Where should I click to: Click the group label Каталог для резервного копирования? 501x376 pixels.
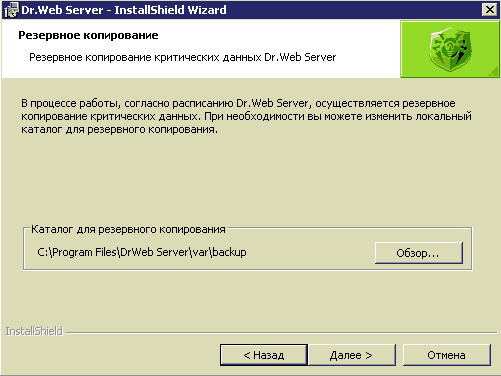(128, 229)
